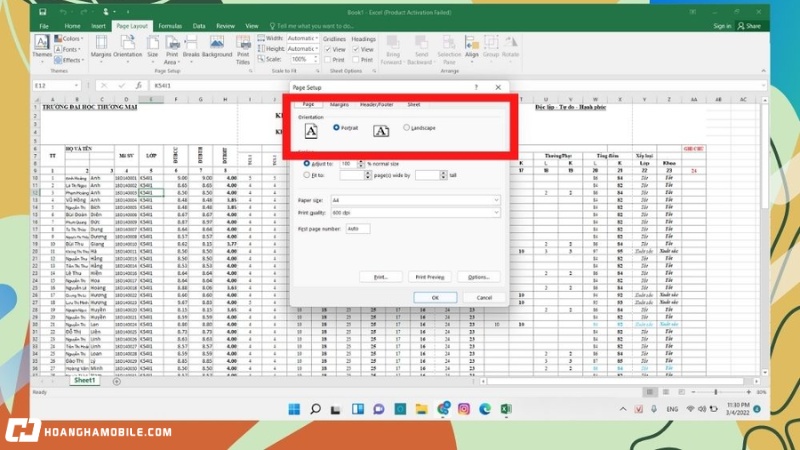Show hidden system tray icons chevron
This screenshot has width=800, height=450.
(623, 409)
